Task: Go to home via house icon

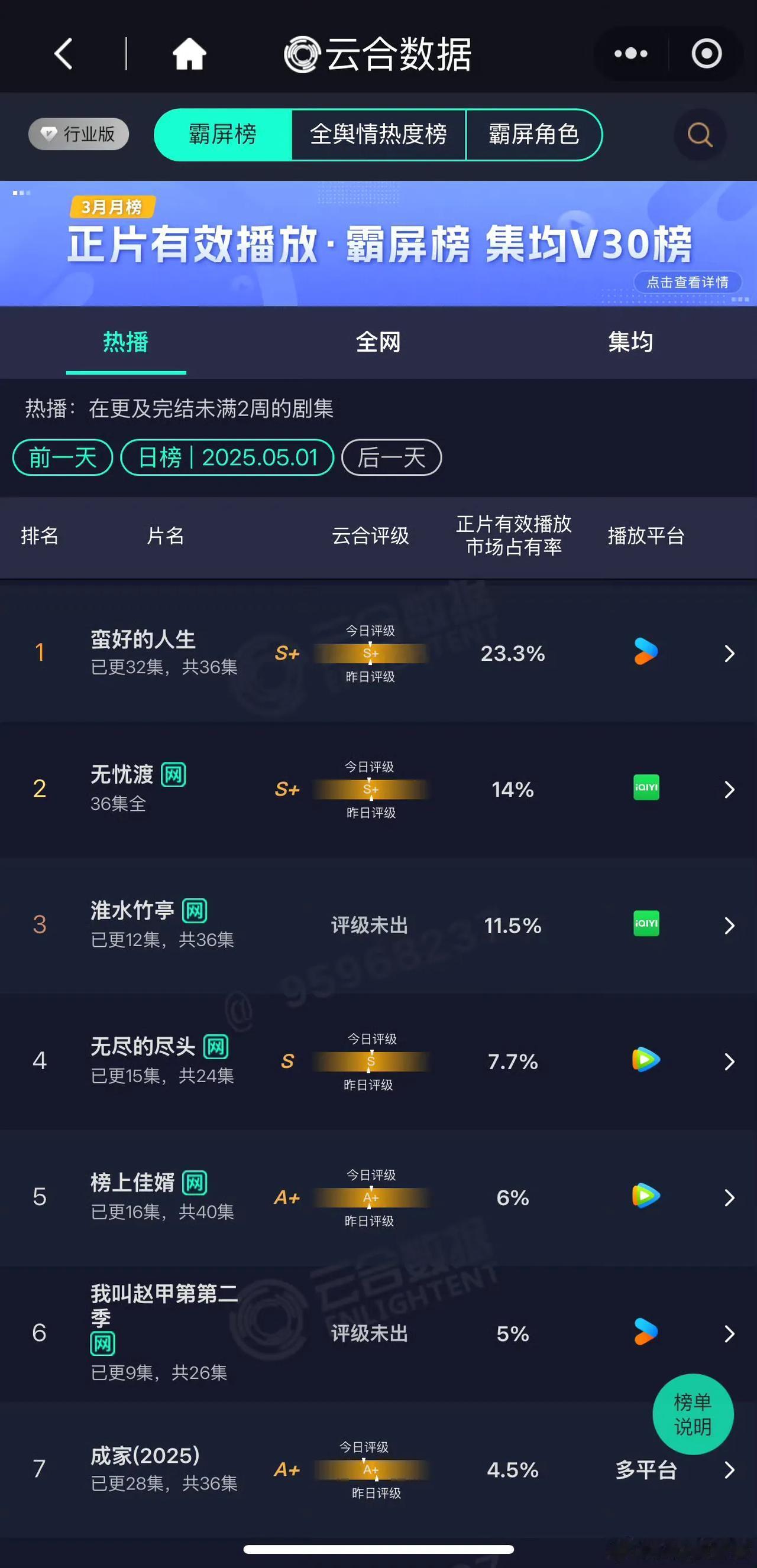Action: [189, 54]
